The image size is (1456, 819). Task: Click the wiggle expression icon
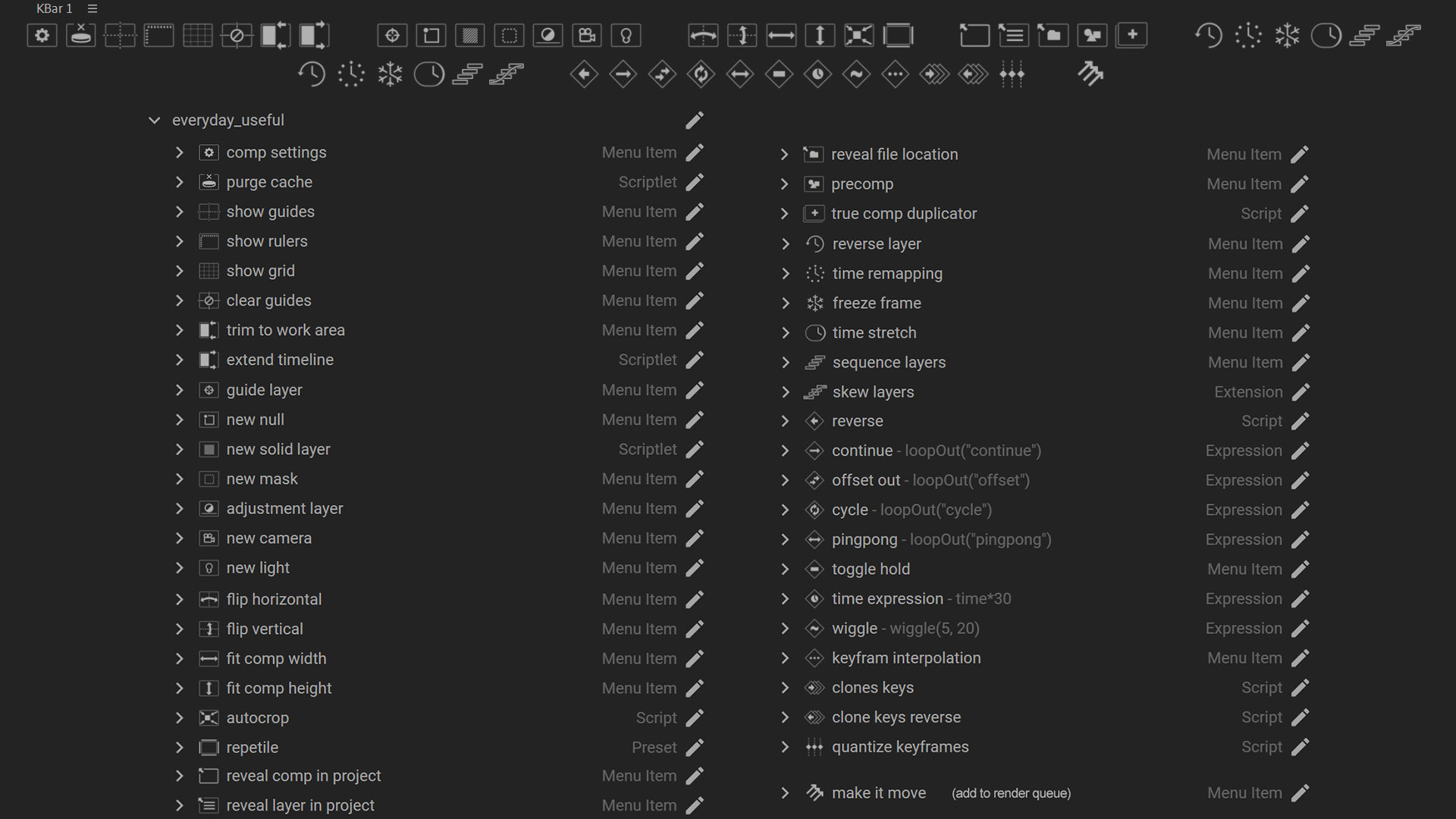[x=815, y=628]
